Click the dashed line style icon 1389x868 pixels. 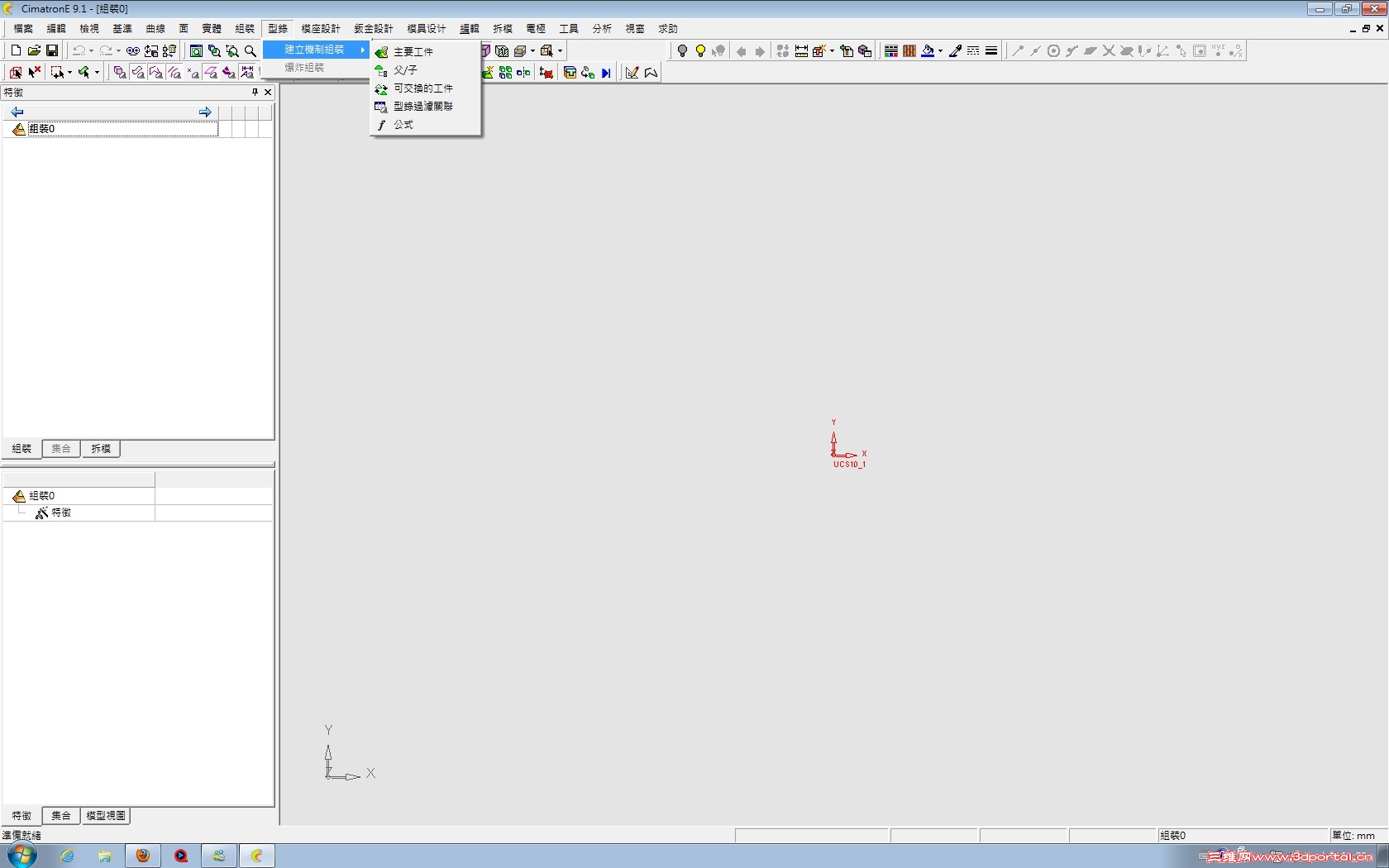coord(973,50)
